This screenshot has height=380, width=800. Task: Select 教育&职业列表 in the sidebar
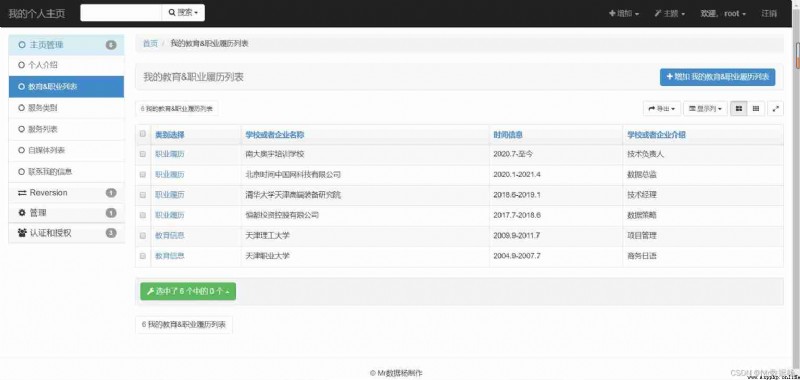[x=66, y=87]
